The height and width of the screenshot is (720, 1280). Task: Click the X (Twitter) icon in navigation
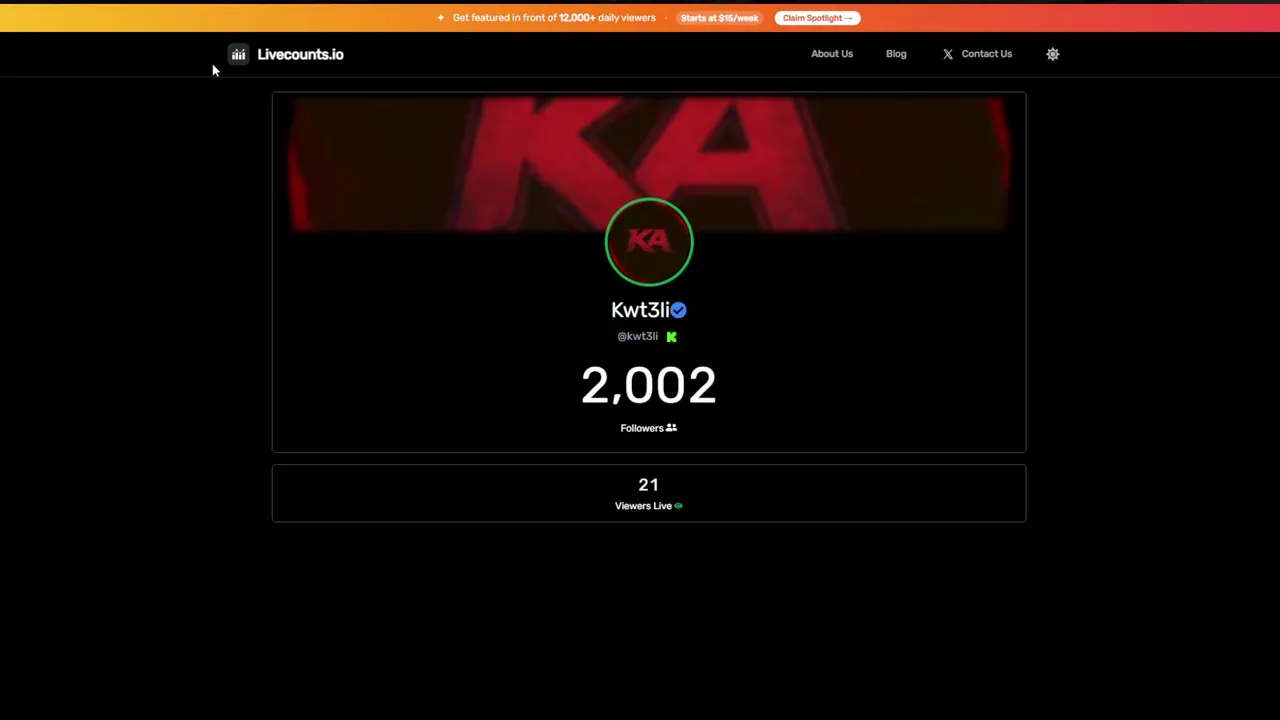[948, 54]
